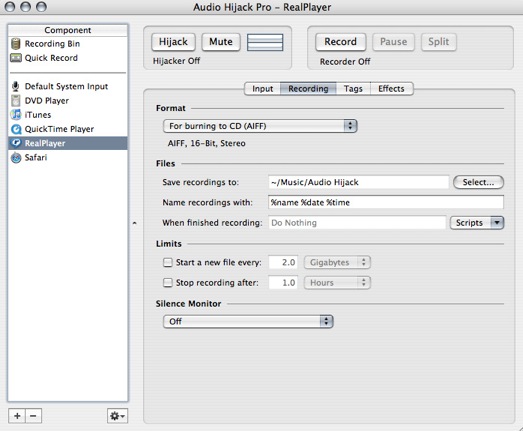The image size is (523, 431).
Task: Click Select... to choose save folder
Action: click(x=478, y=182)
